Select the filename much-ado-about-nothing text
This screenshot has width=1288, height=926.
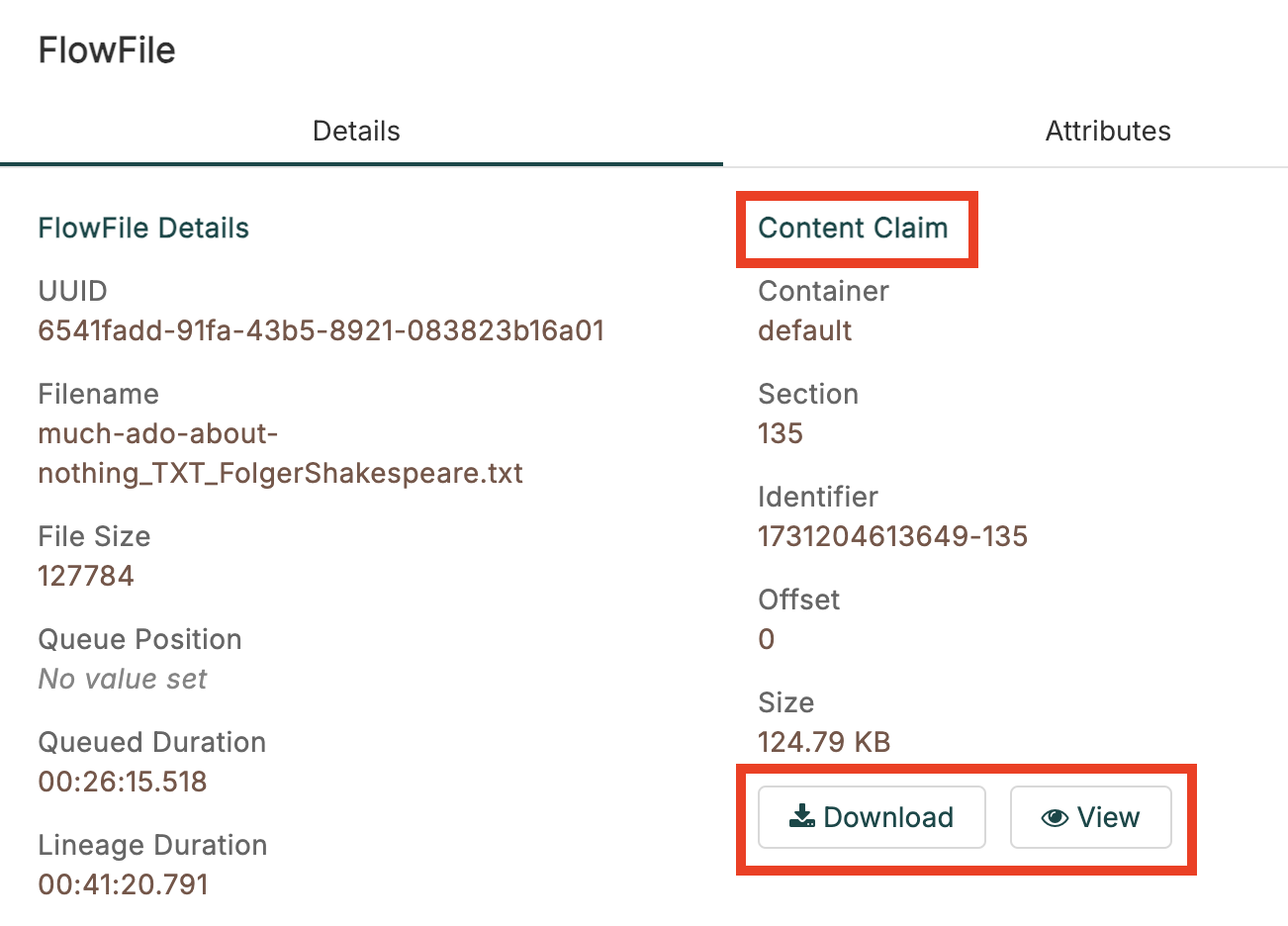280,453
